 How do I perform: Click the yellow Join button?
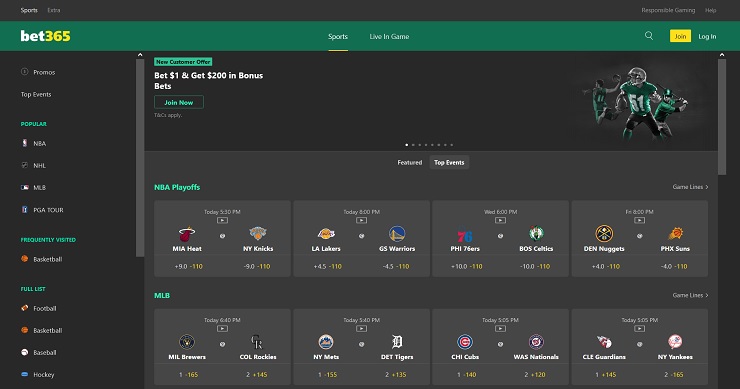(680, 36)
